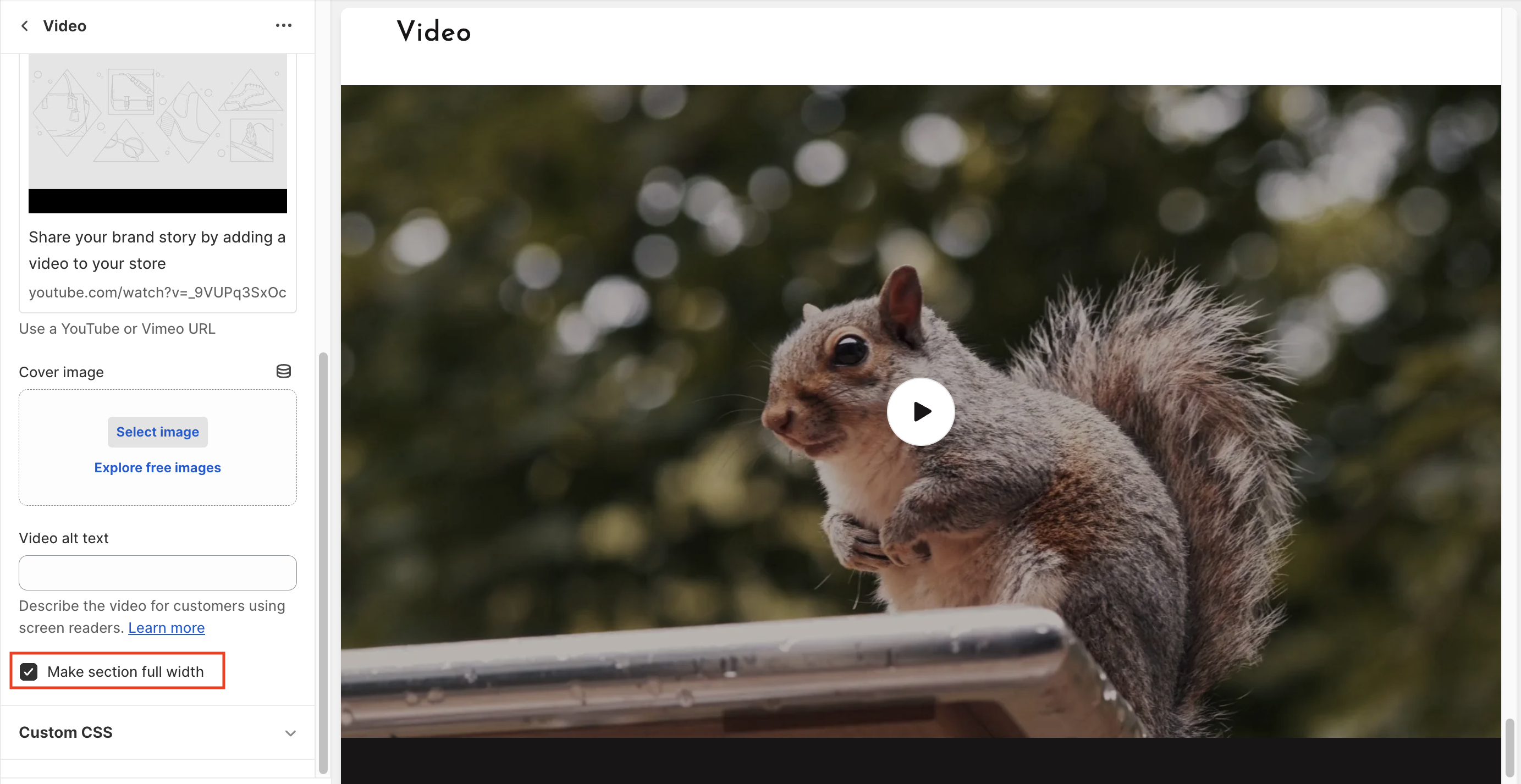This screenshot has width=1521, height=784.
Task: Open Learn more about alt text
Action: (x=166, y=627)
